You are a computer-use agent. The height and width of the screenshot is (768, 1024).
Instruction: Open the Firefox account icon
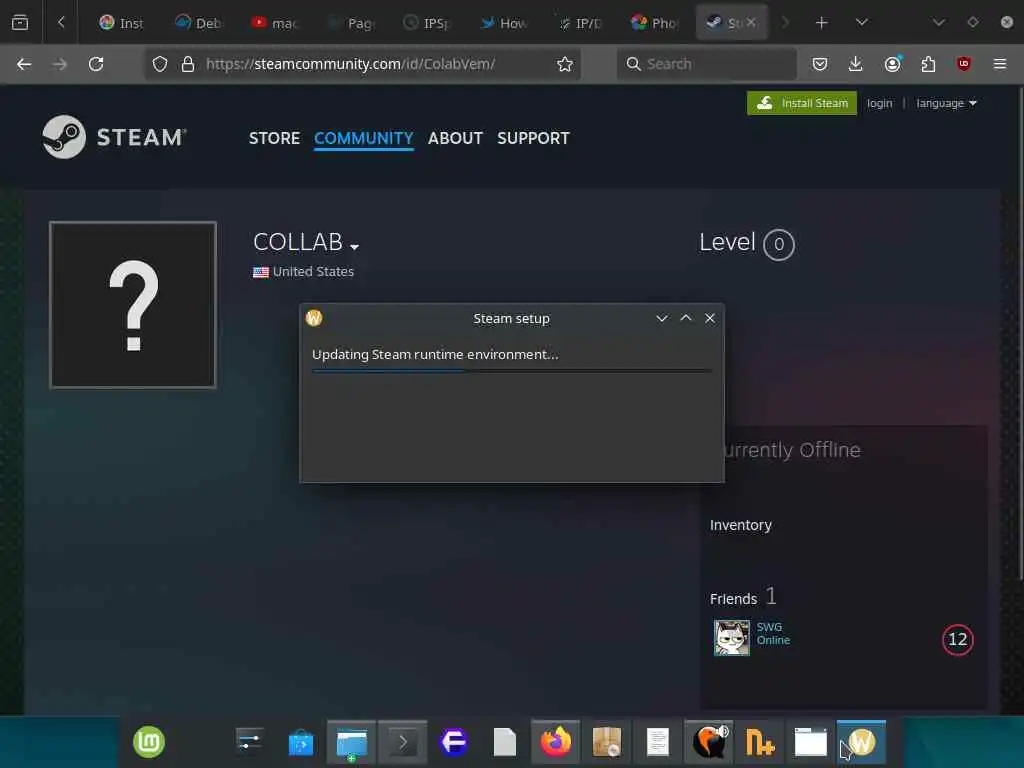pyautogui.click(x=893, y=64)
